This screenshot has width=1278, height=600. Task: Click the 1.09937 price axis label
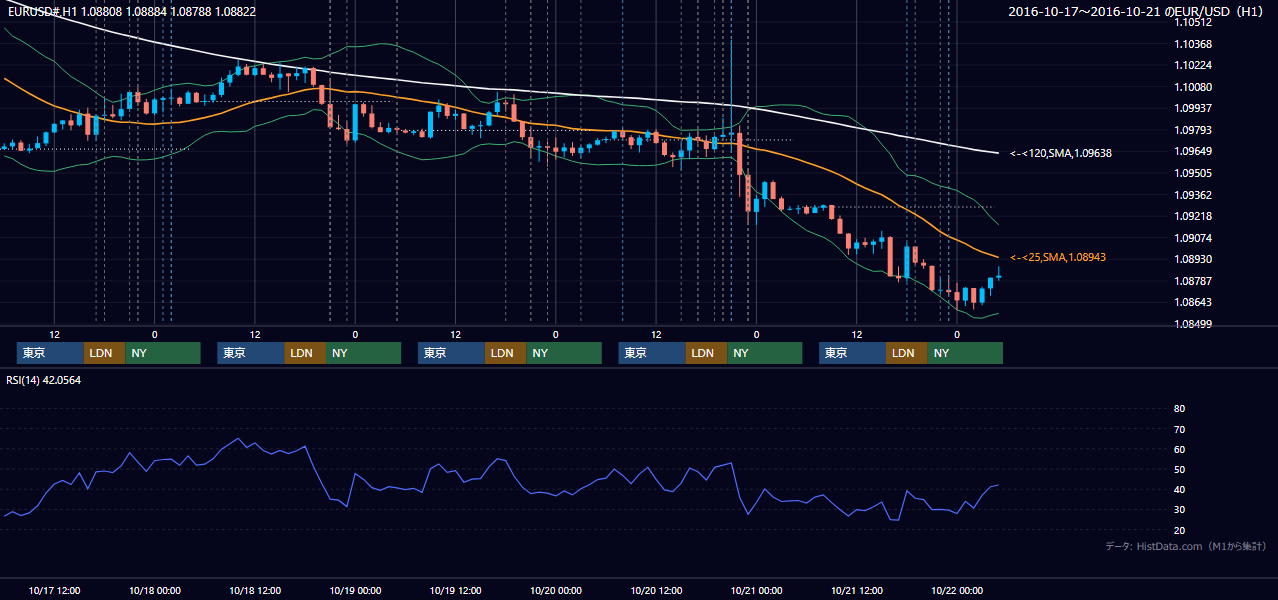(1193, 108)
